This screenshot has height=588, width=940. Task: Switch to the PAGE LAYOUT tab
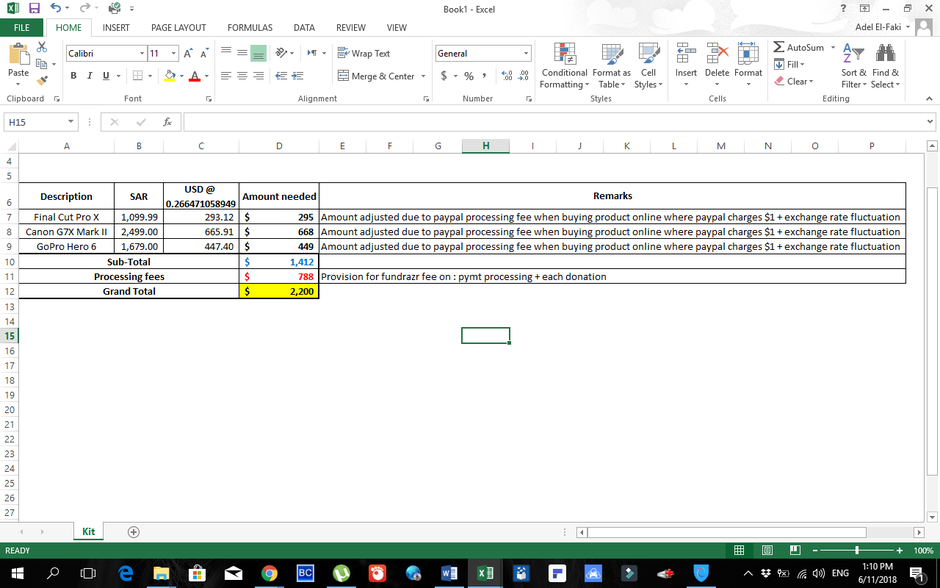(178, 28)
